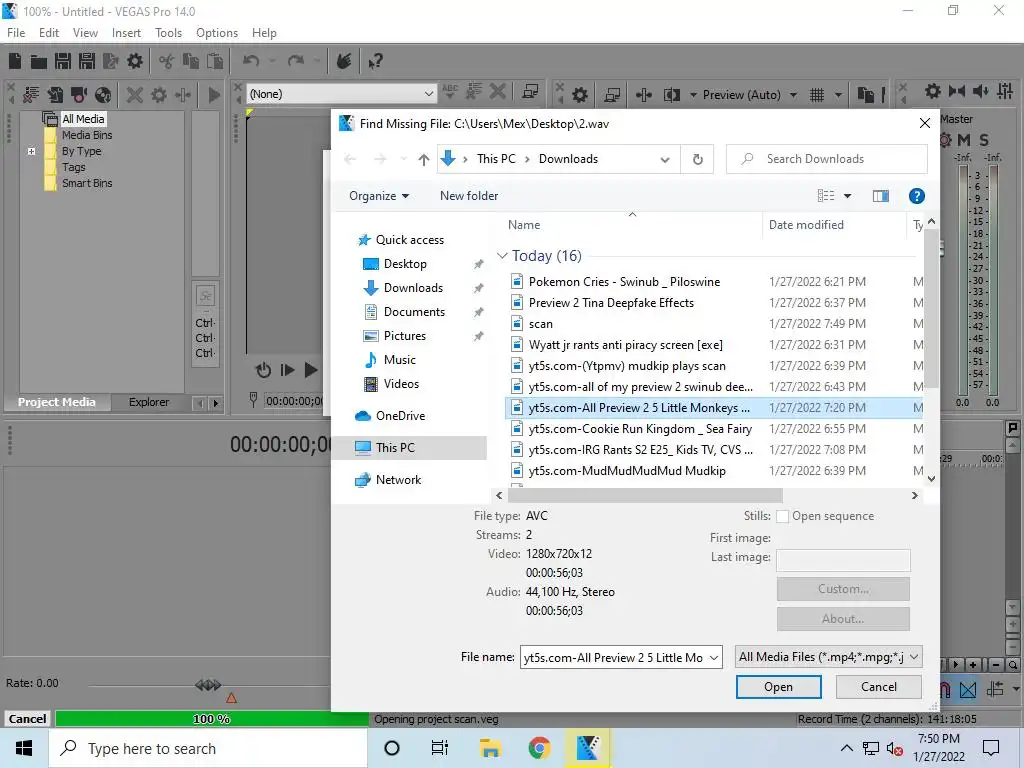Click the Start Preview triangle in Project Media toolbar

(x=214, y=95)
